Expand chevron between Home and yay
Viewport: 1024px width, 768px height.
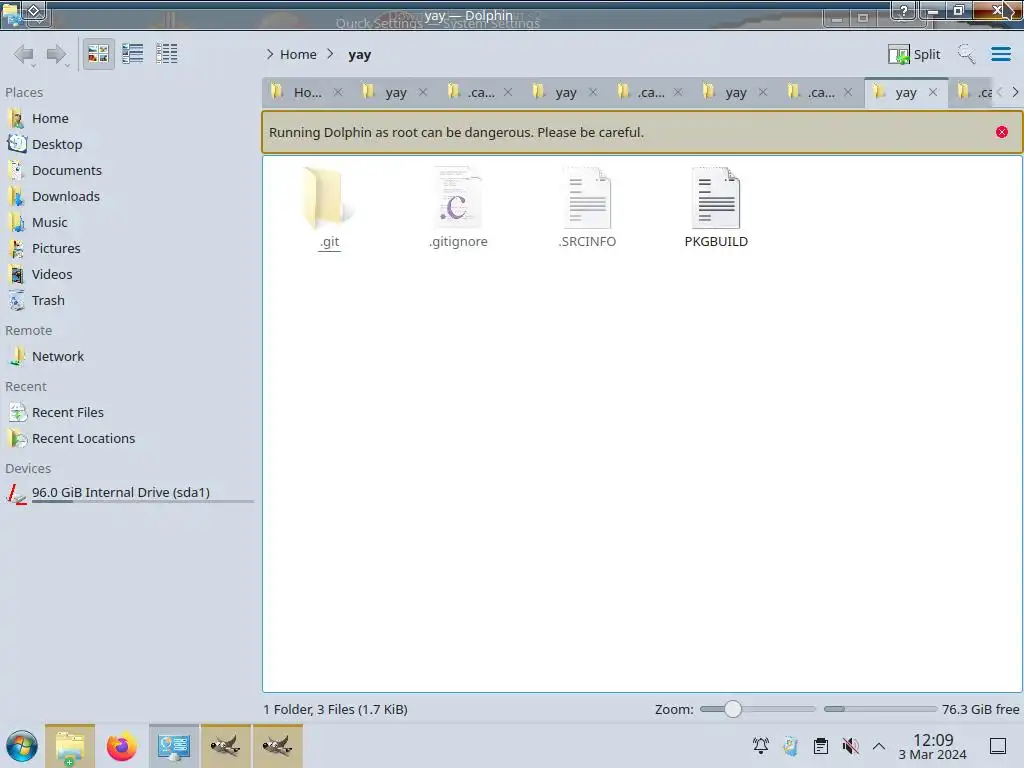coord(330,54)
